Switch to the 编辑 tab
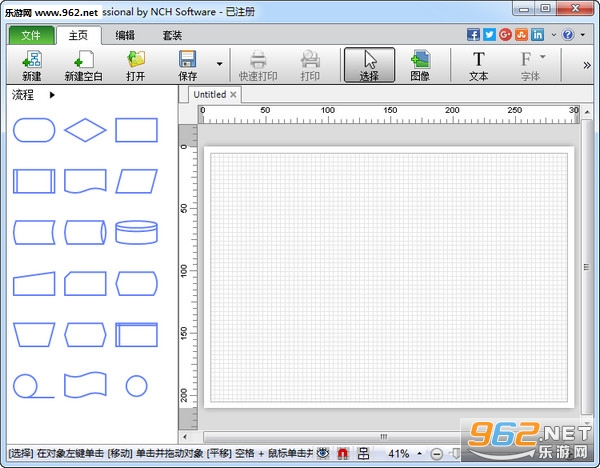The width and height of the screenshot is (600, 468). coord(125,35)
